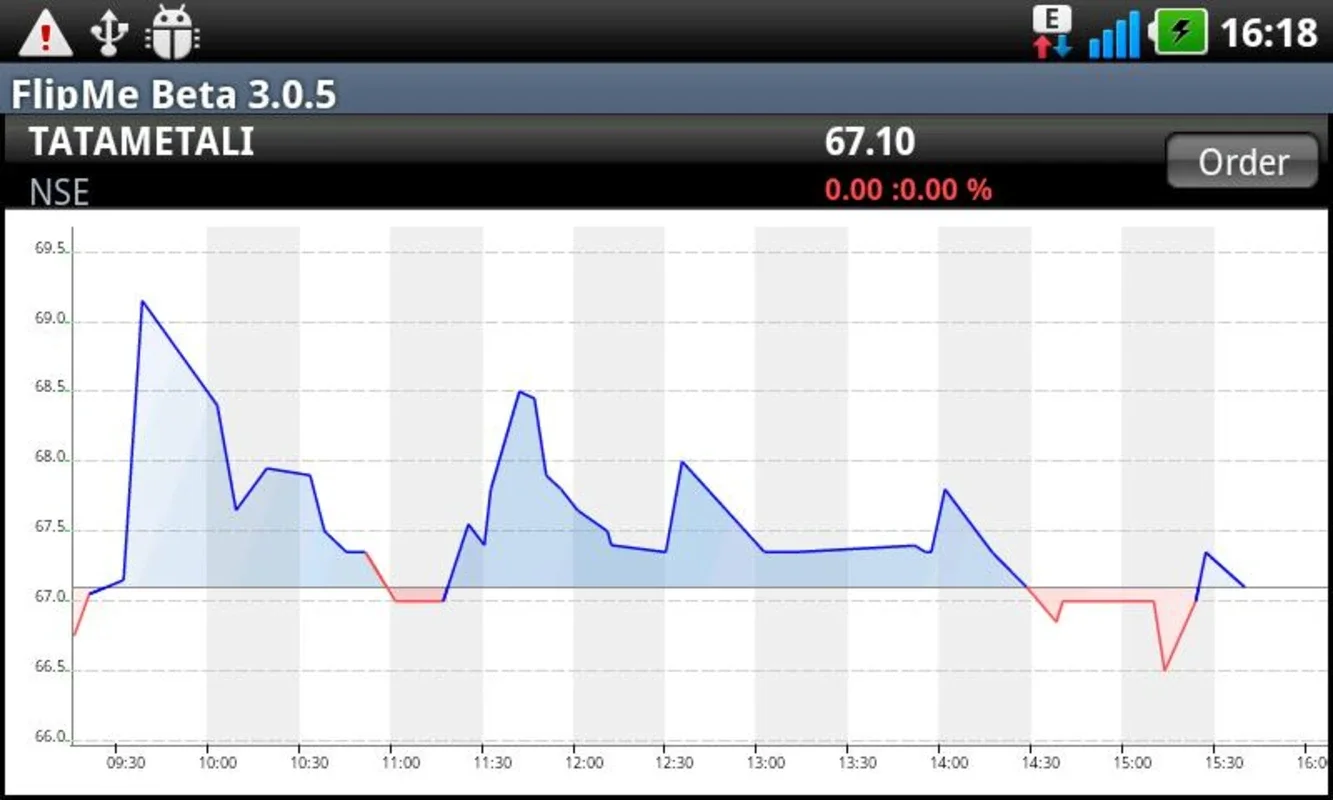
Task: Tap the 11:30 time axis label
Action: coord(492,763)
